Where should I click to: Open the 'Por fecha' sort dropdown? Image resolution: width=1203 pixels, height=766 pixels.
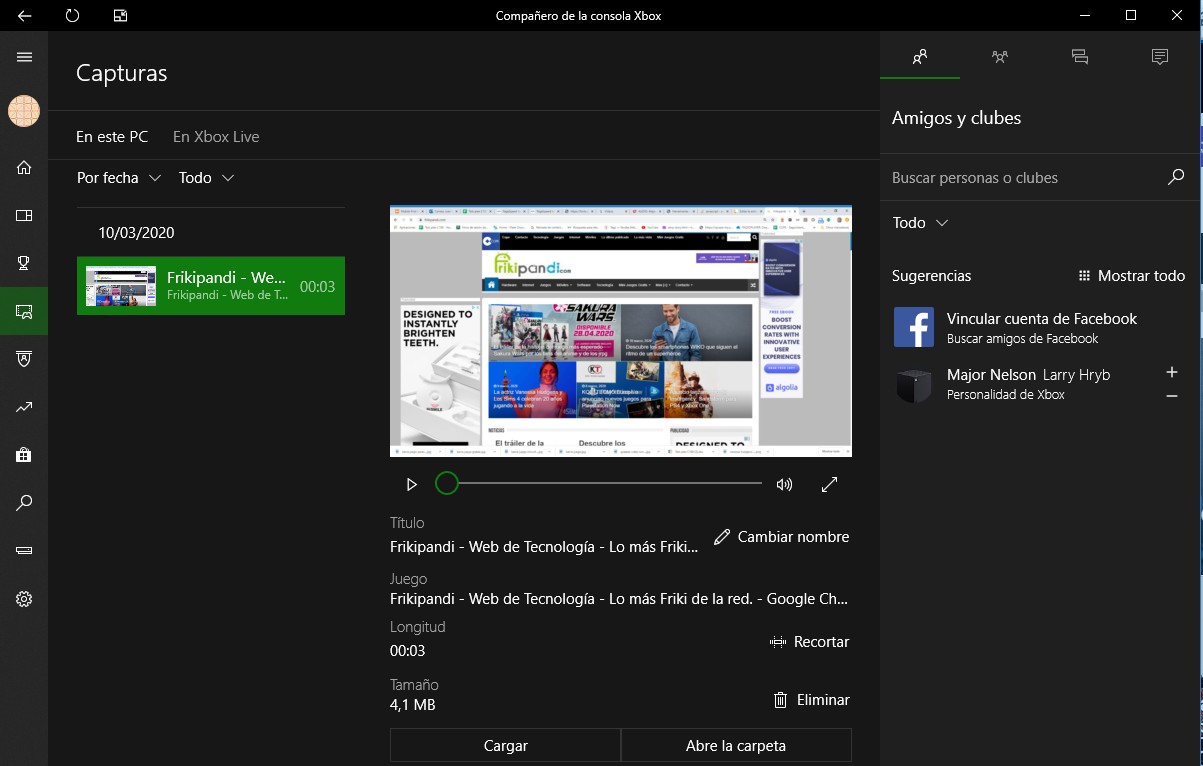pyautogui.click(x=118, y=178)
